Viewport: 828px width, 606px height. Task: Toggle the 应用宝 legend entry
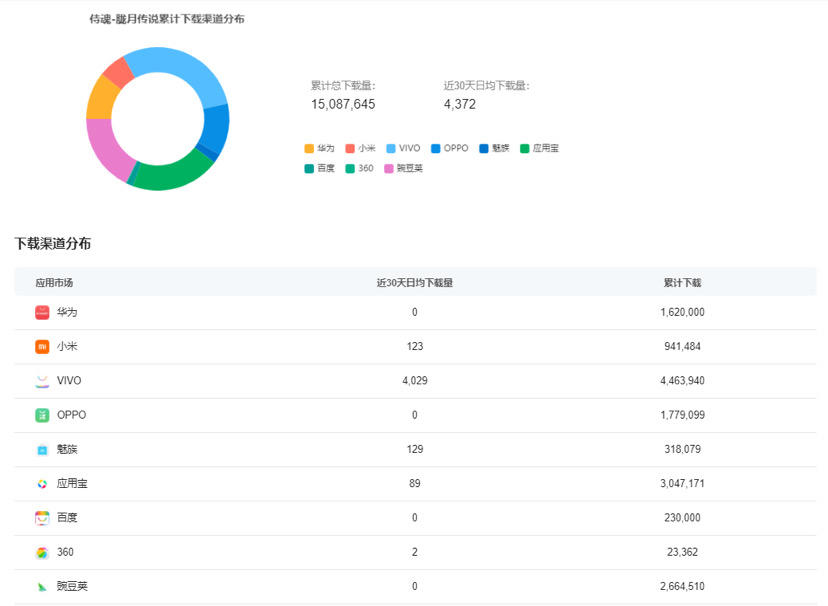coord(539,148)
